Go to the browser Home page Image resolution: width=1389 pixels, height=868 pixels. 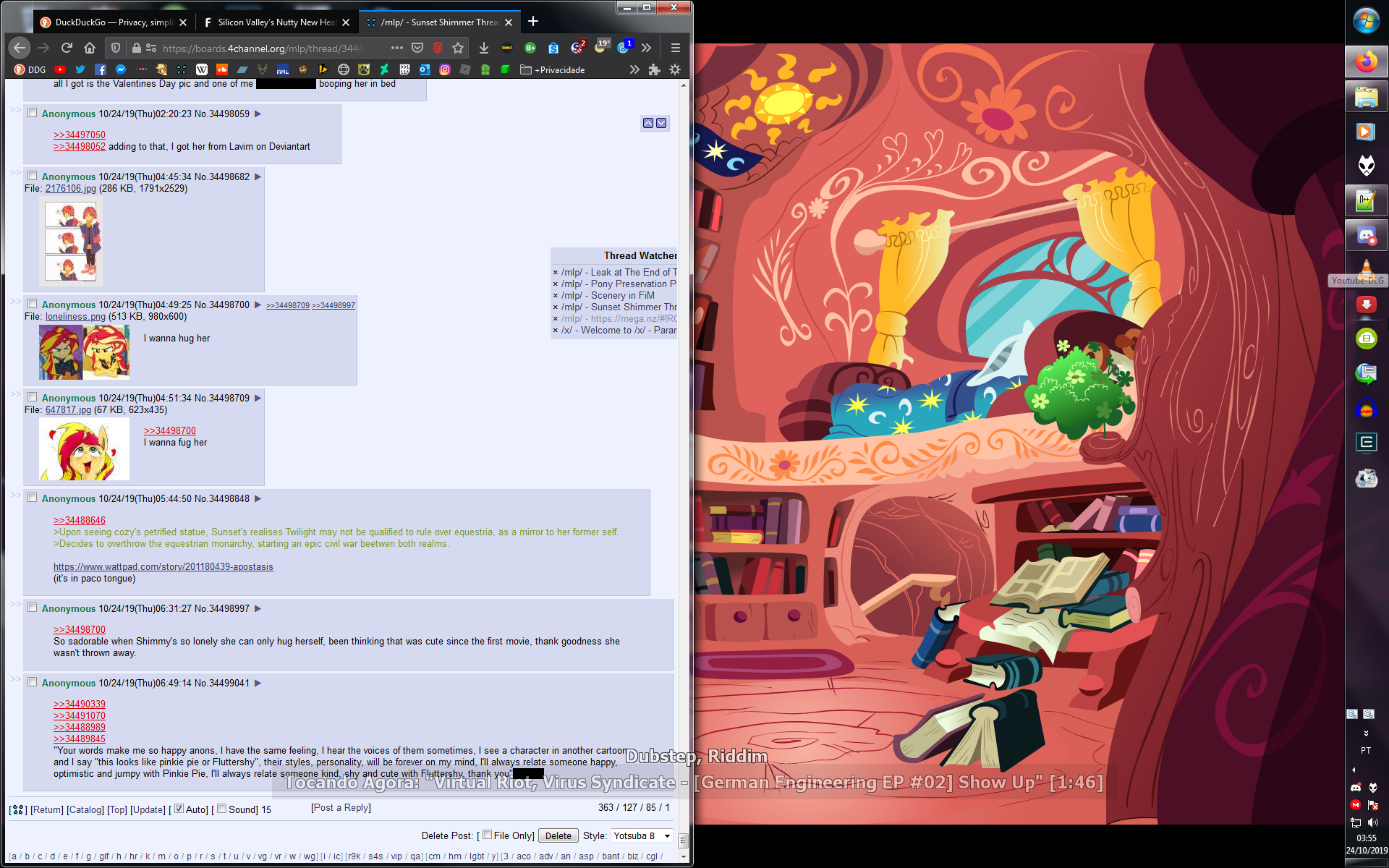click(90, 48)
